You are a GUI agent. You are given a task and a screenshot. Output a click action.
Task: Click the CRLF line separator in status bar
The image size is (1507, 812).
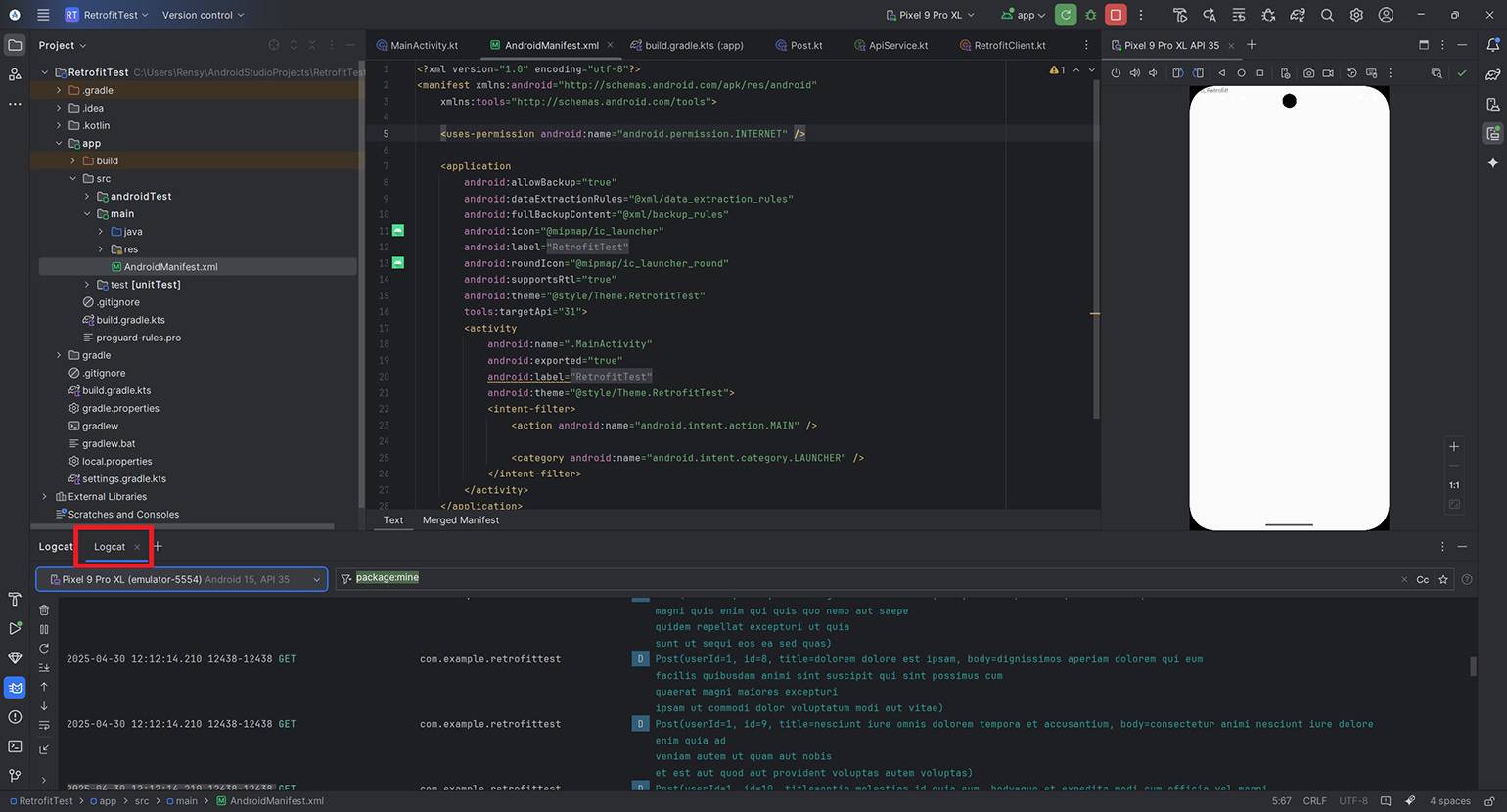click(1314, 801)
